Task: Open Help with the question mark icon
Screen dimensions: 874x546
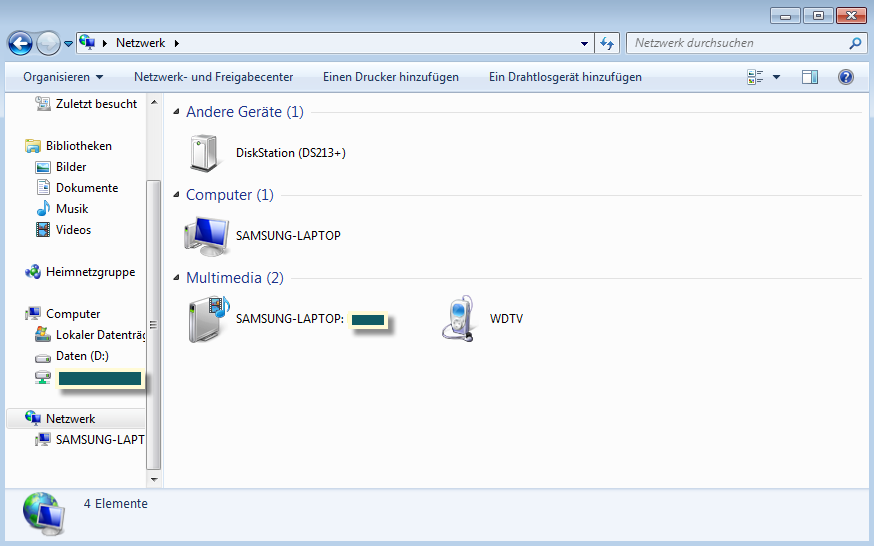Action: (846, 77)
